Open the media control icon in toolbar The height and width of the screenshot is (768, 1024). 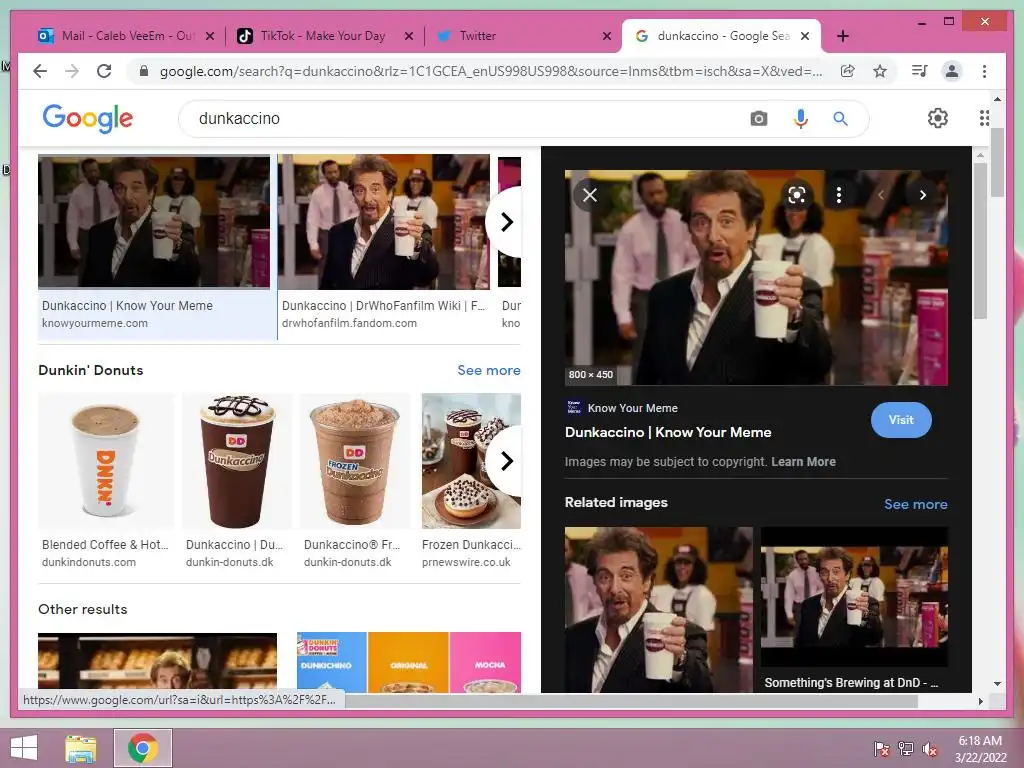[x=920, y=71]
